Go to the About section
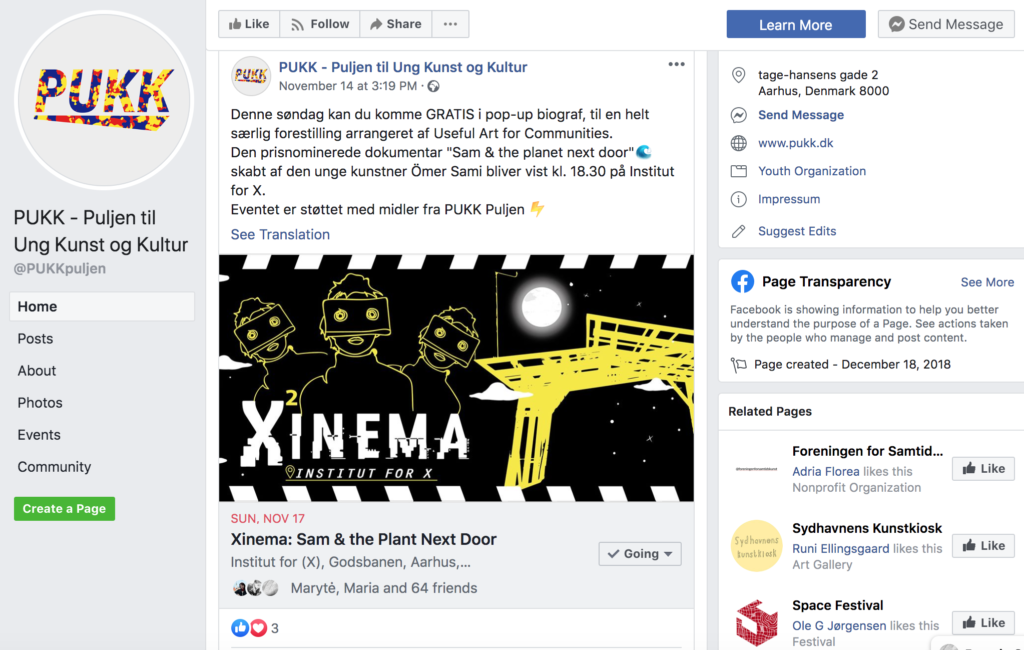Viewport: 1024px width, 650px height. [37, 370]
